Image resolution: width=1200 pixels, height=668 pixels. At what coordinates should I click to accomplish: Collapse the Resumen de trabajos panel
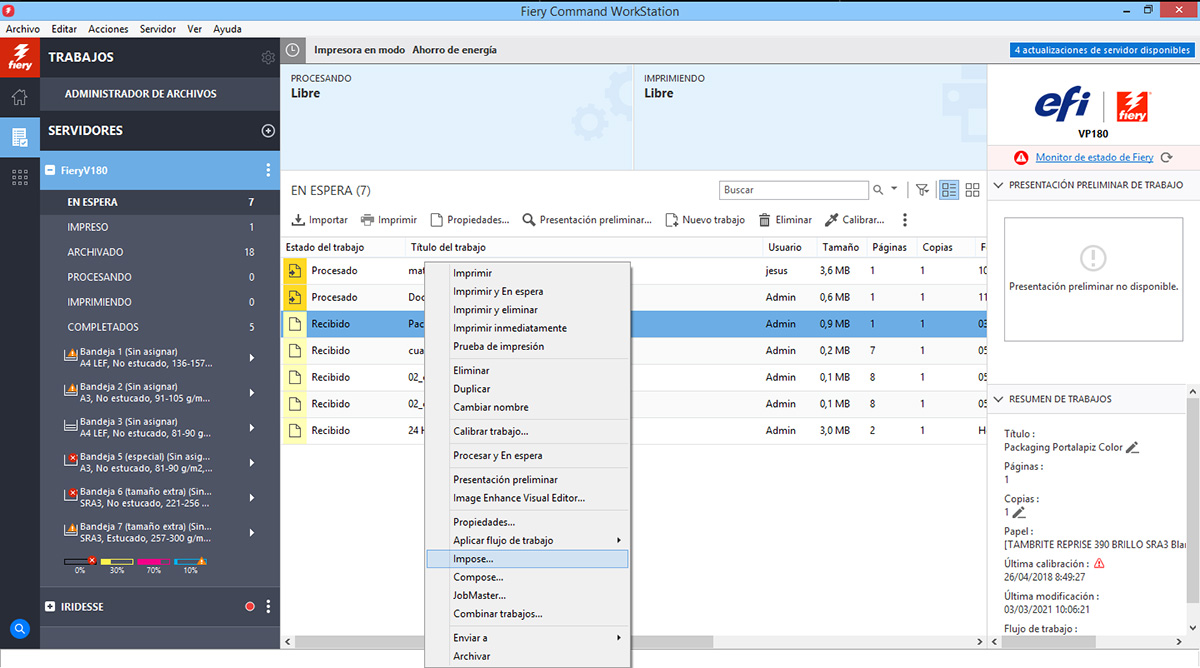point(997,399)
